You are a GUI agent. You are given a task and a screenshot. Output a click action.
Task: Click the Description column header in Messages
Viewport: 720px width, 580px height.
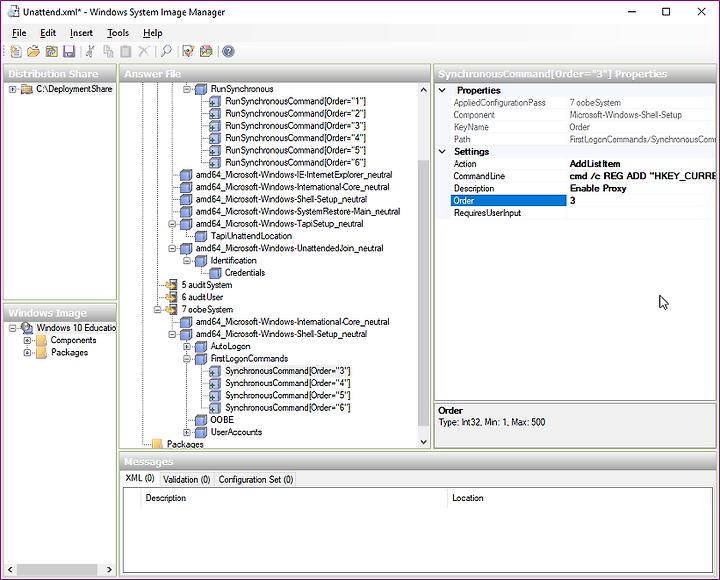[x=294, y=498]
